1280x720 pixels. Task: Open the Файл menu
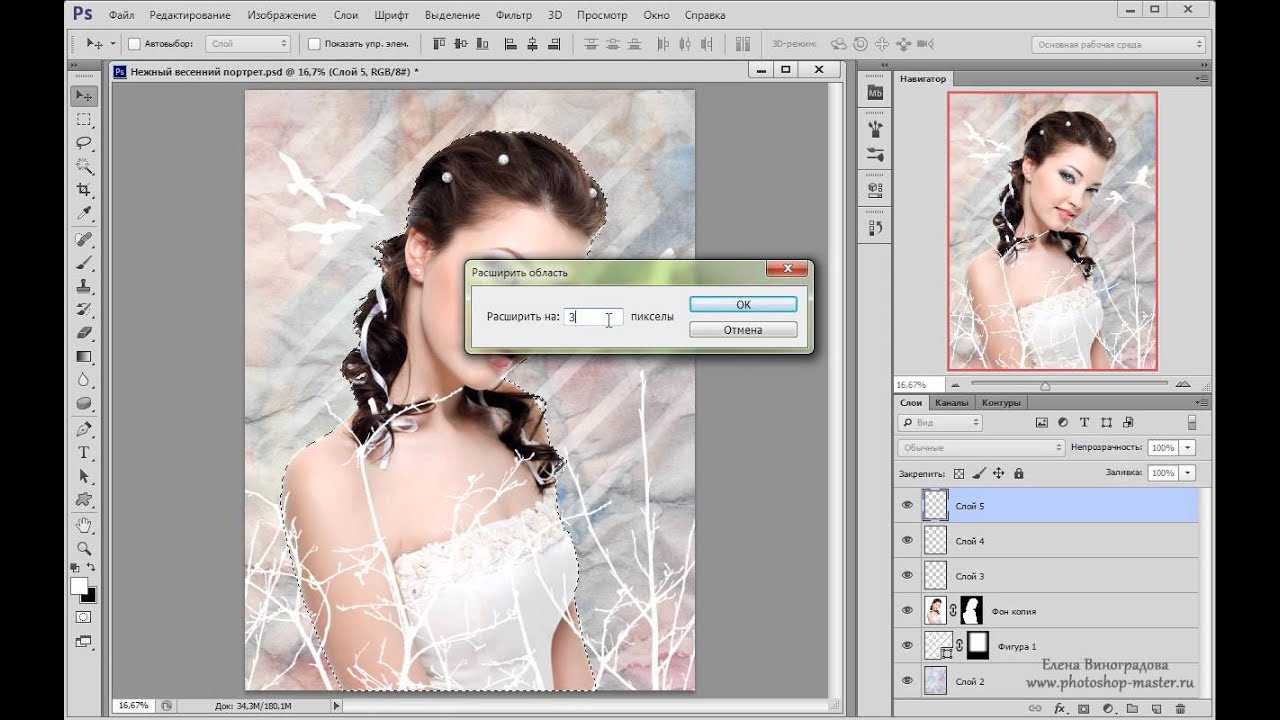coord(121,15)
